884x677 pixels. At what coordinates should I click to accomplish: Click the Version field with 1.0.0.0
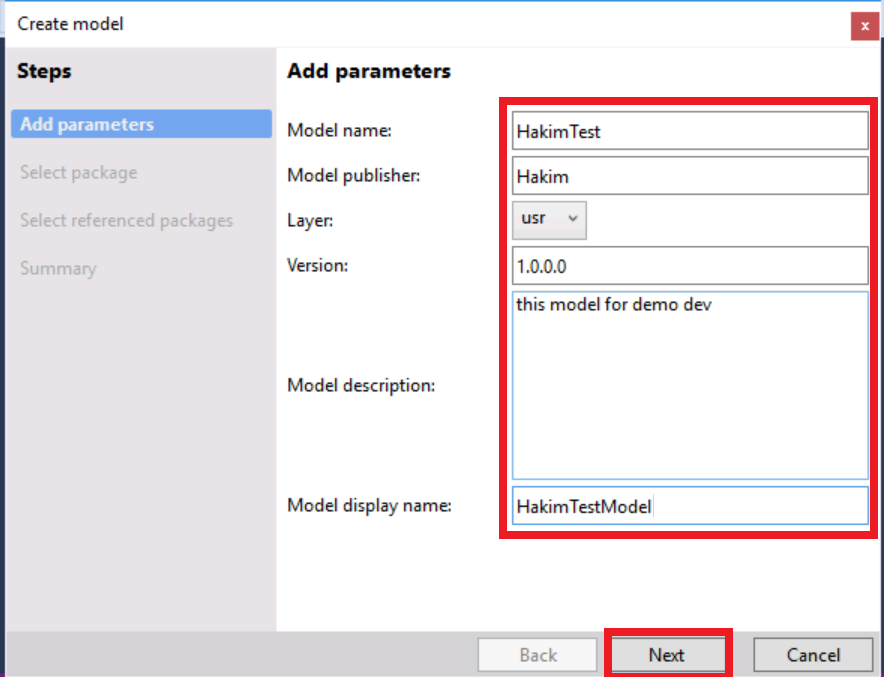coord(689,266)
